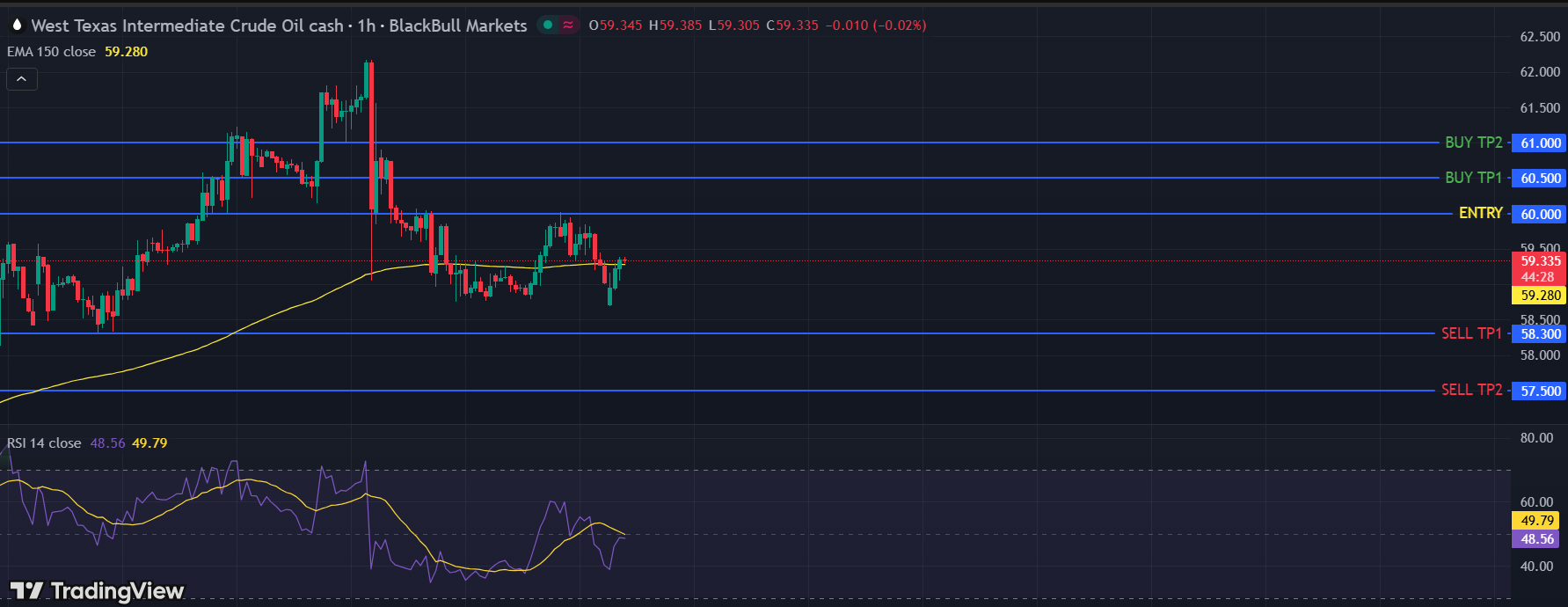Select the SELL TP2 line label
Image resolution: width=1568 pixels, height=607 pixels.
pos(1471,390)
